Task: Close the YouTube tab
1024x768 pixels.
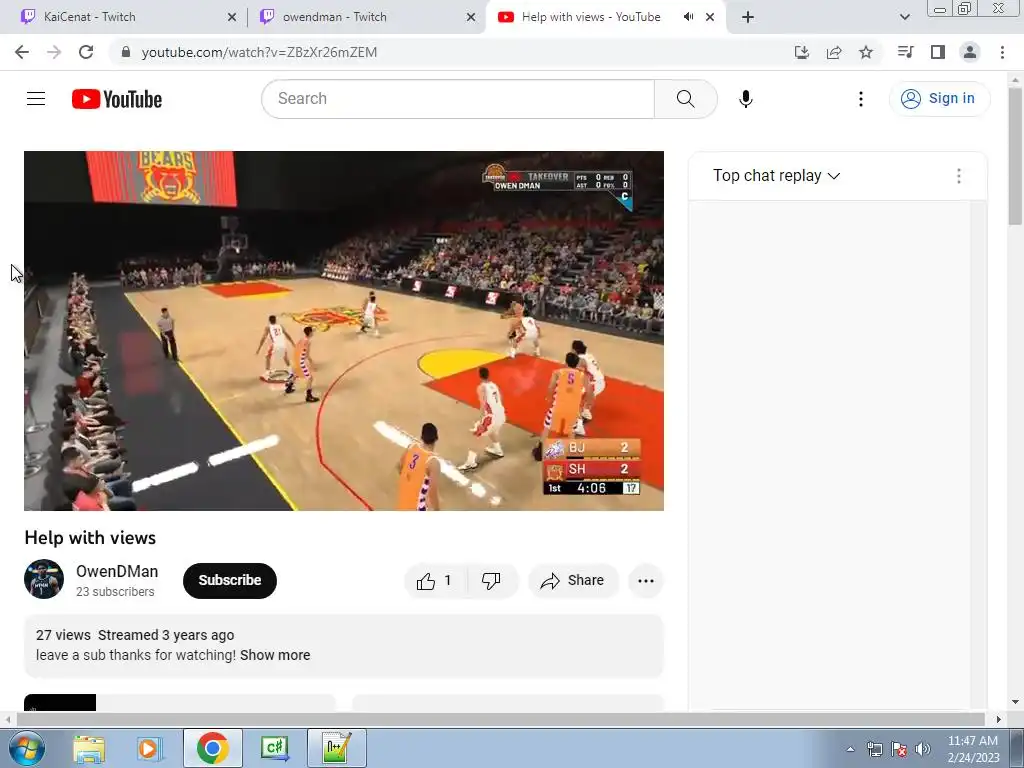Action: click(711, 18)
